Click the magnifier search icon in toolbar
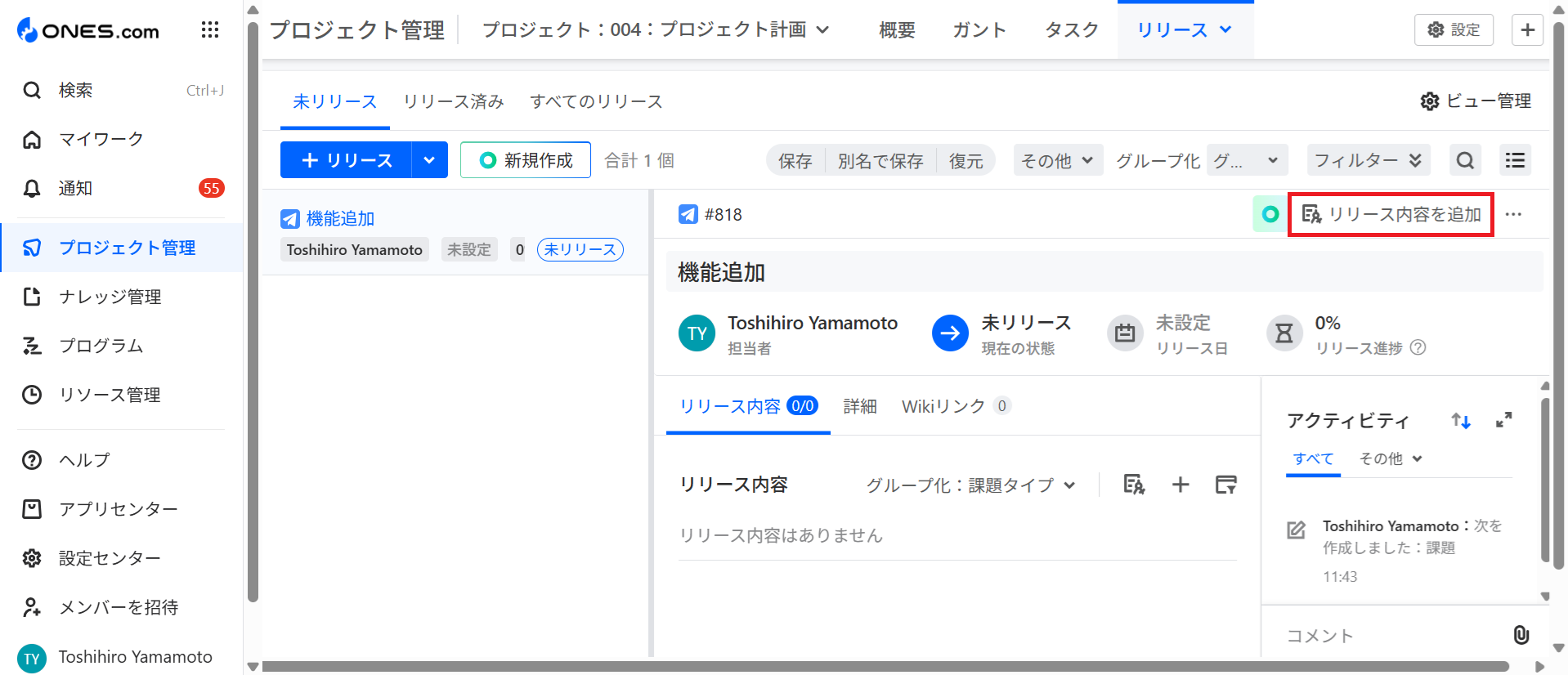Screen dimensions: 1568x675 point(1466,160)
